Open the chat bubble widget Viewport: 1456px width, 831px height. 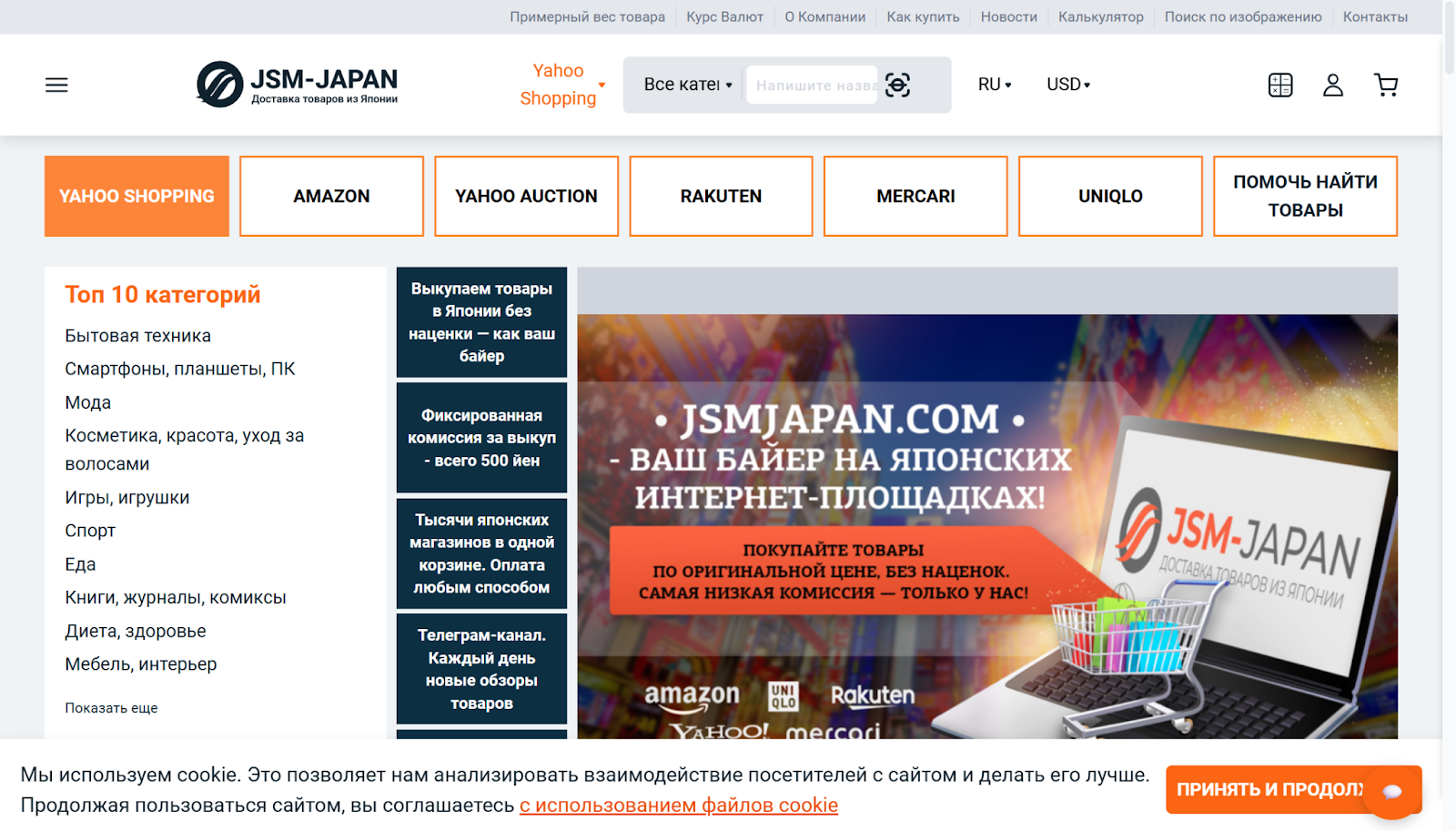tap(1391, 791)
